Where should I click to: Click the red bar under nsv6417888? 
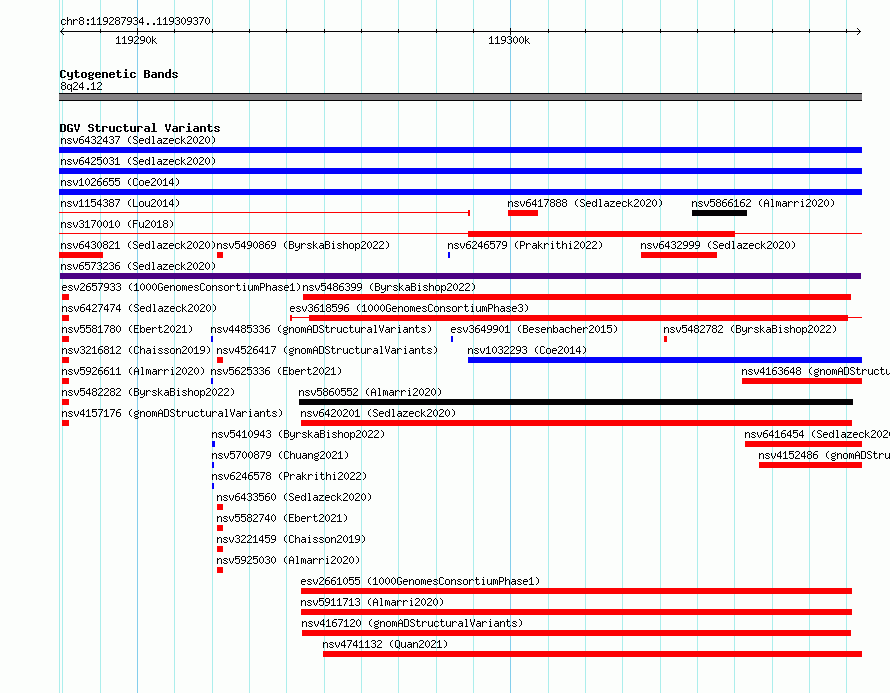click(523, 213)
